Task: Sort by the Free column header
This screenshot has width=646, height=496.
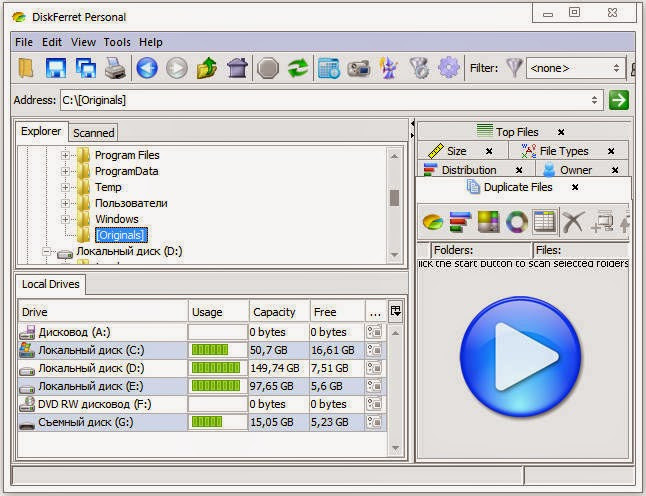Action: (337, 312)
